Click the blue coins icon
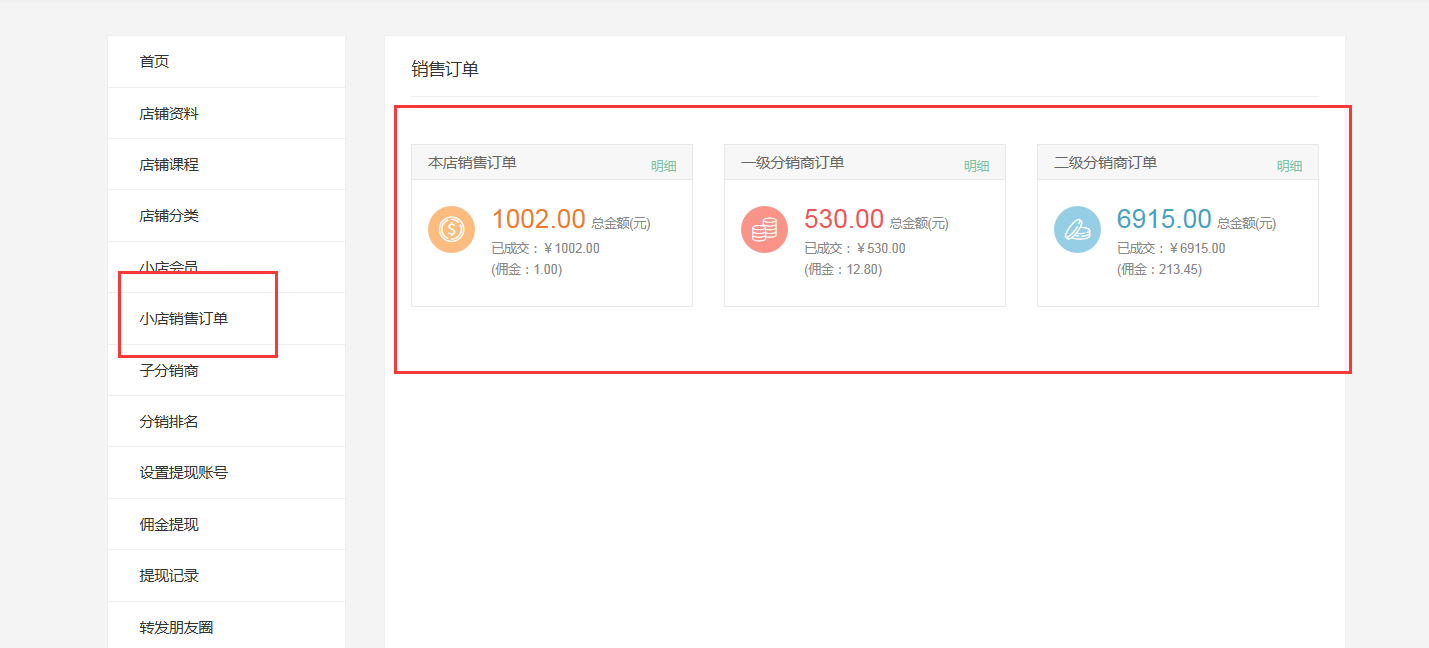The image size is (1429, 648). point(1077,229)
